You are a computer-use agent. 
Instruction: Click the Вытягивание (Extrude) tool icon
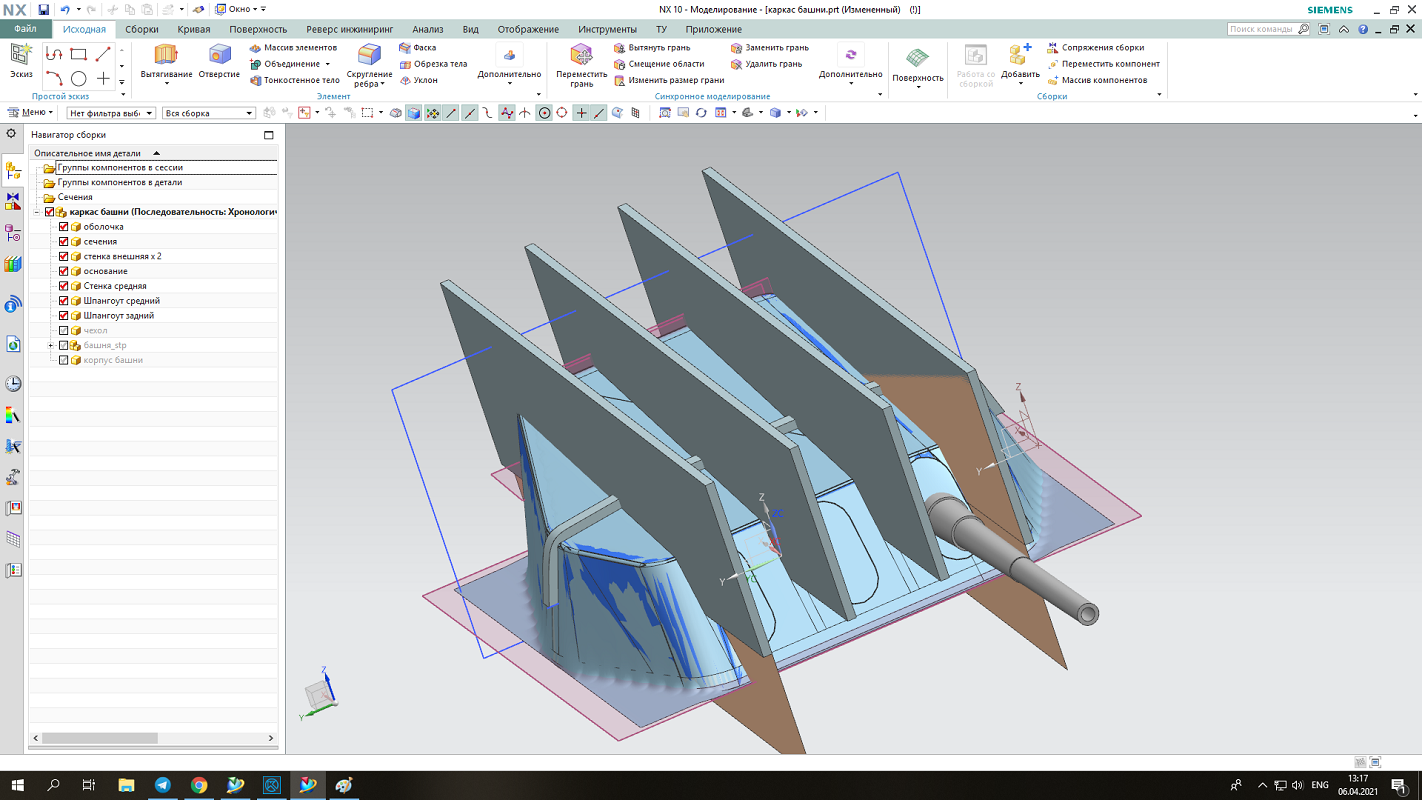tap(166, 55)
